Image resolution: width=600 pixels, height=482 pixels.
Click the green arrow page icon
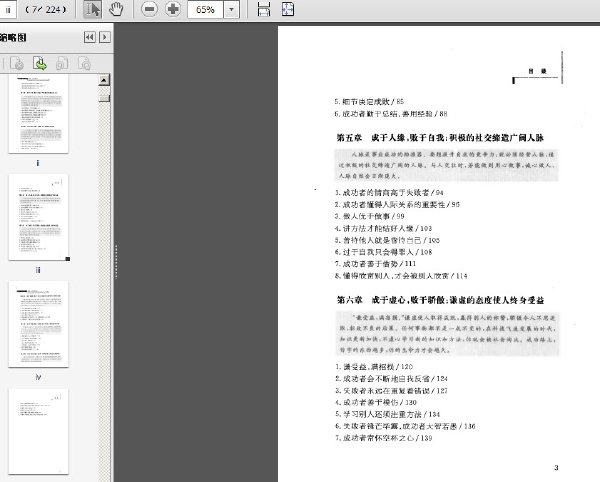click(39, 63)
